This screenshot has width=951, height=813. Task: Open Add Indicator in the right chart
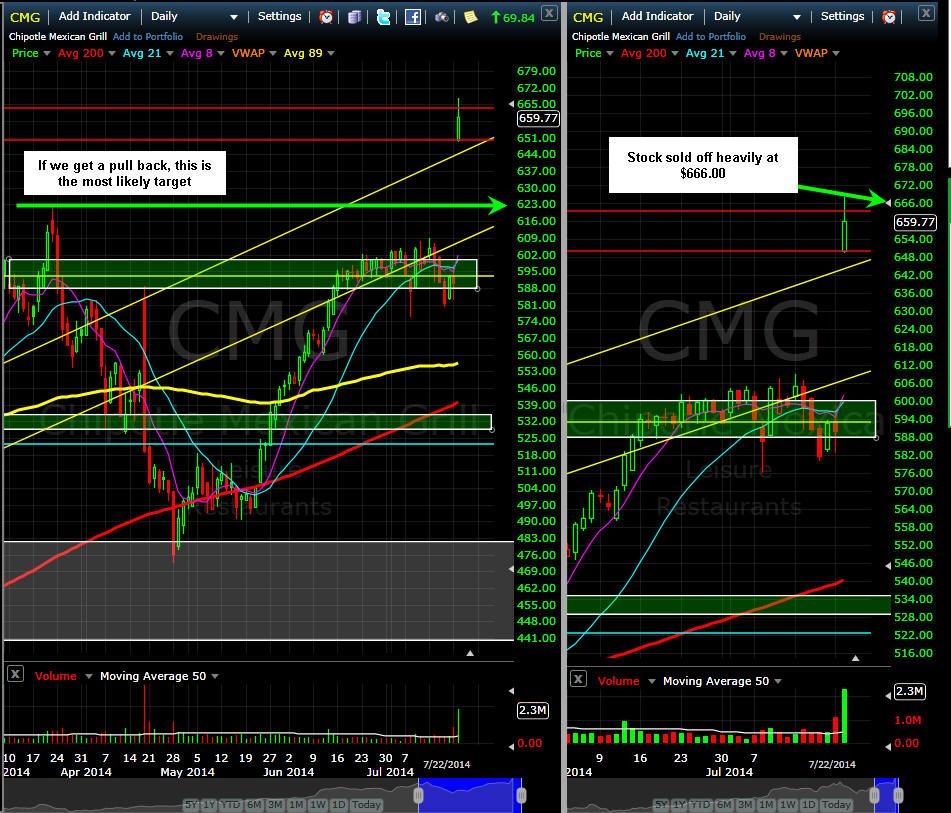pyautogui.click(x=657, y=16)
